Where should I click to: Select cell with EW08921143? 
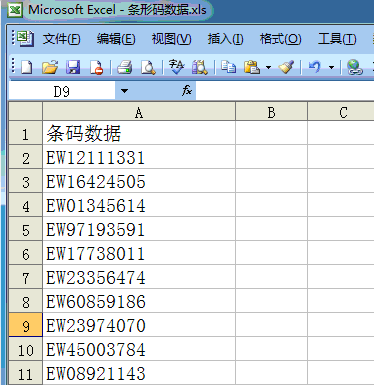[x=139, y=373]
